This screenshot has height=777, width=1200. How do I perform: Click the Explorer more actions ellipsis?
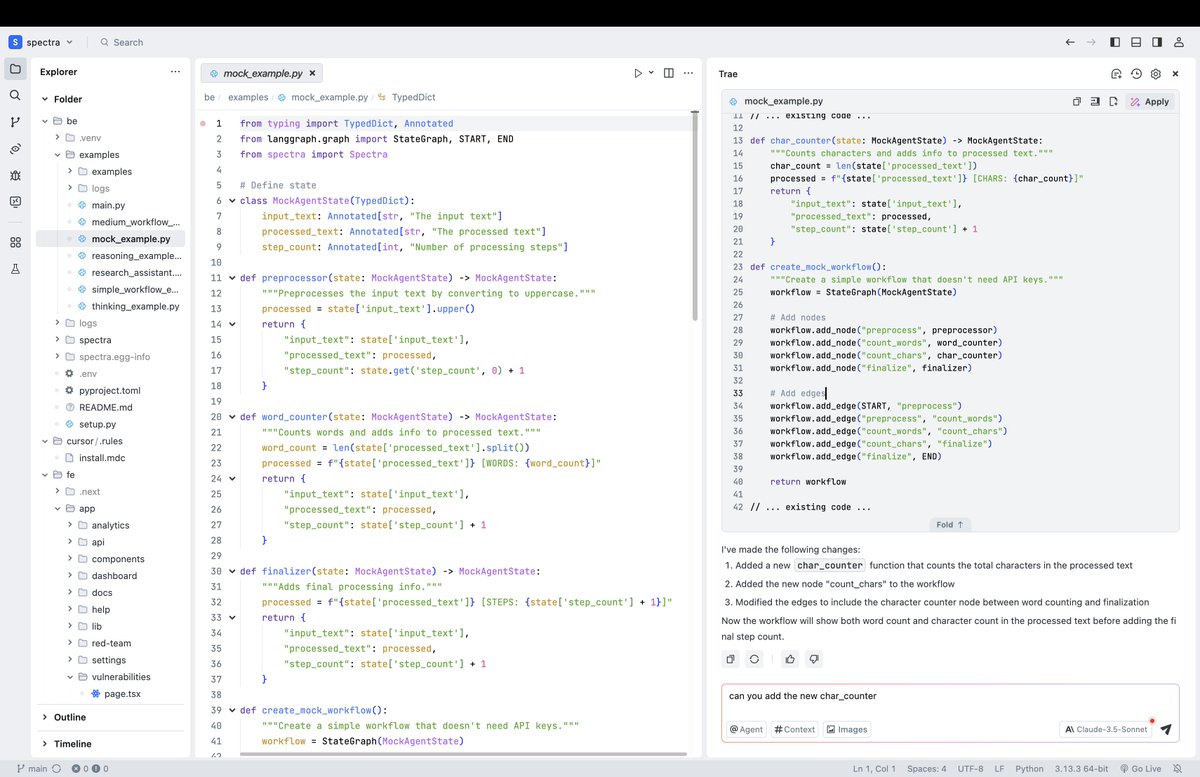175,72
